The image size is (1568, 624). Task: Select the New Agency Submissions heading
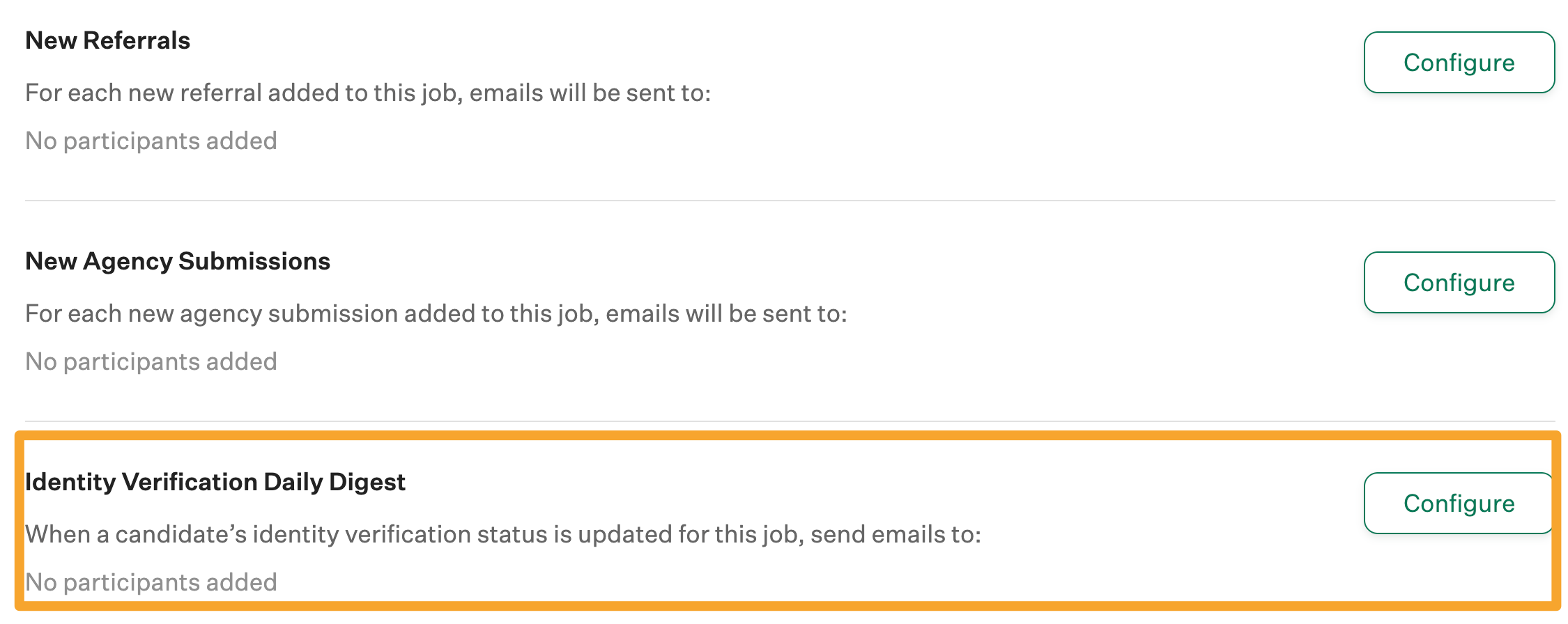178,262
